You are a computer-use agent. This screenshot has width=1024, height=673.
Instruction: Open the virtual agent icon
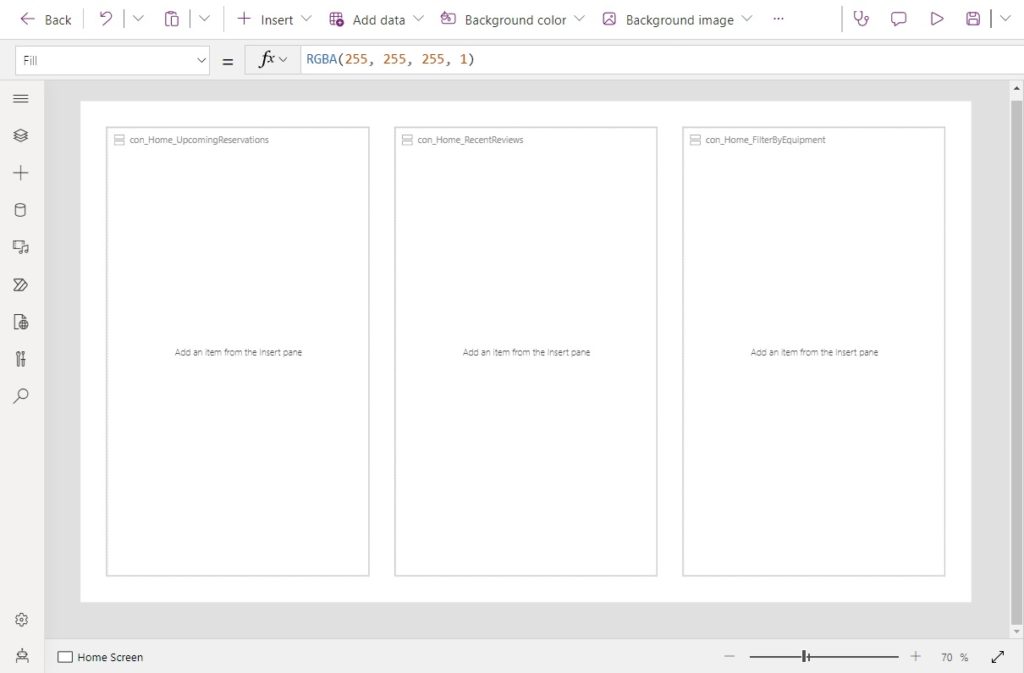(22, 656)
